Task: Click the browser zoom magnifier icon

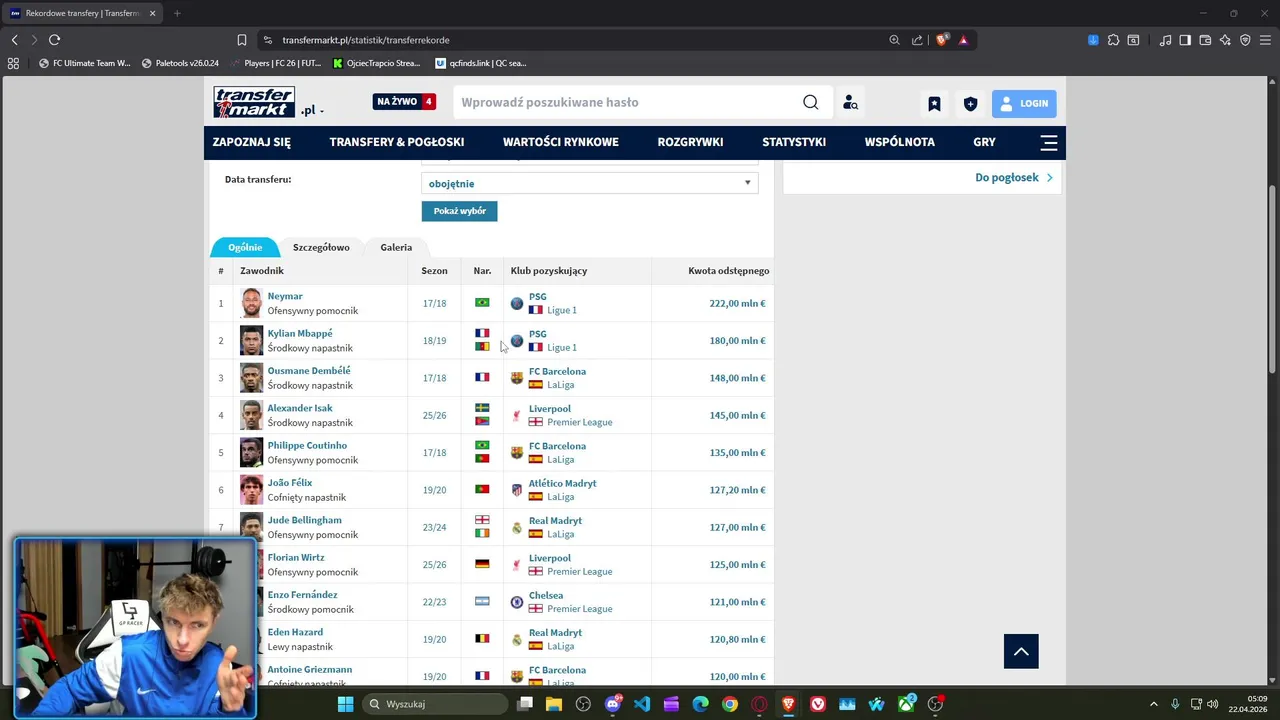Action: (894, 40)
